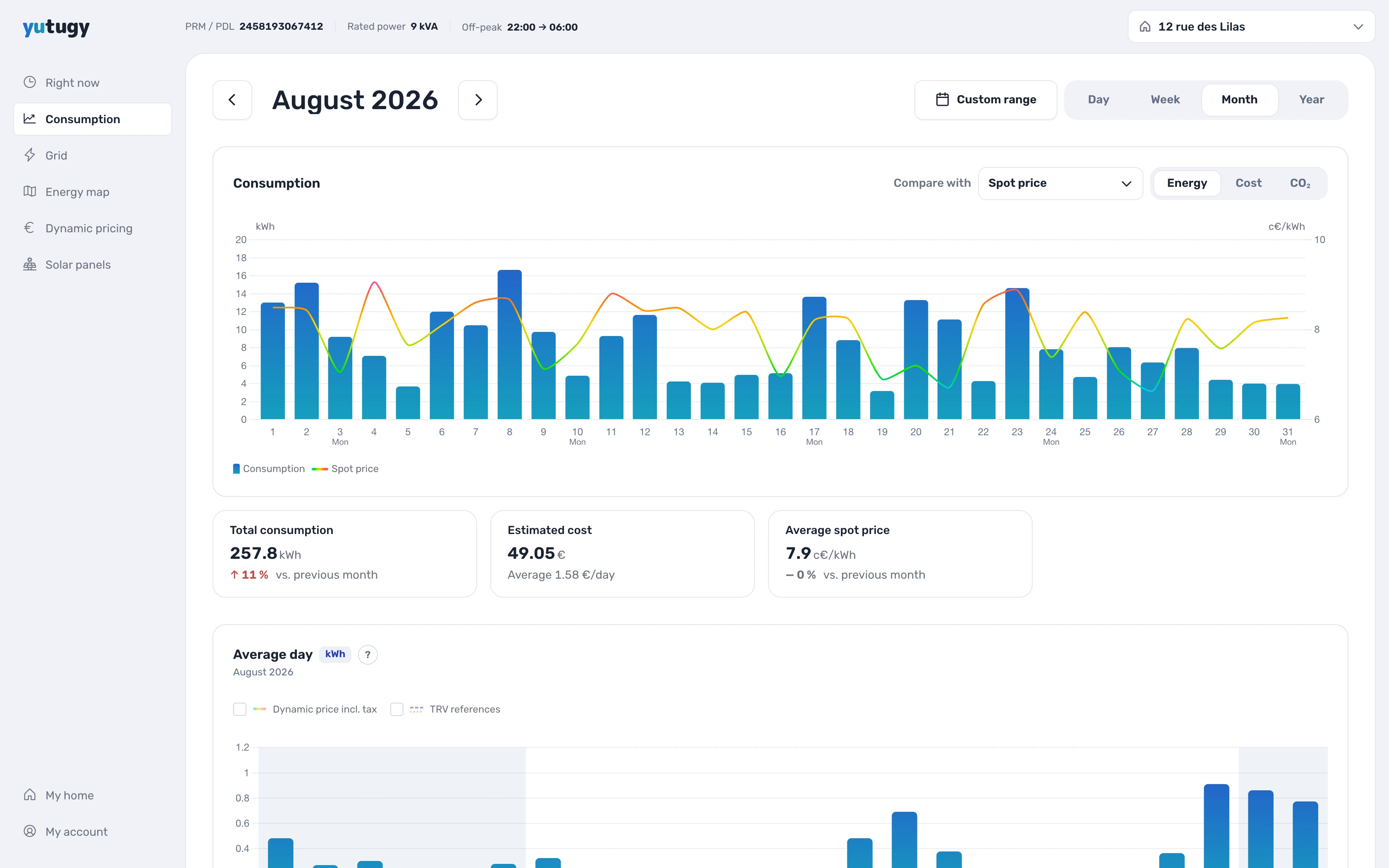Click the lightning bolt Grid icon
1389x868 pixels.
pyautogui.click(x=30, y=155)
